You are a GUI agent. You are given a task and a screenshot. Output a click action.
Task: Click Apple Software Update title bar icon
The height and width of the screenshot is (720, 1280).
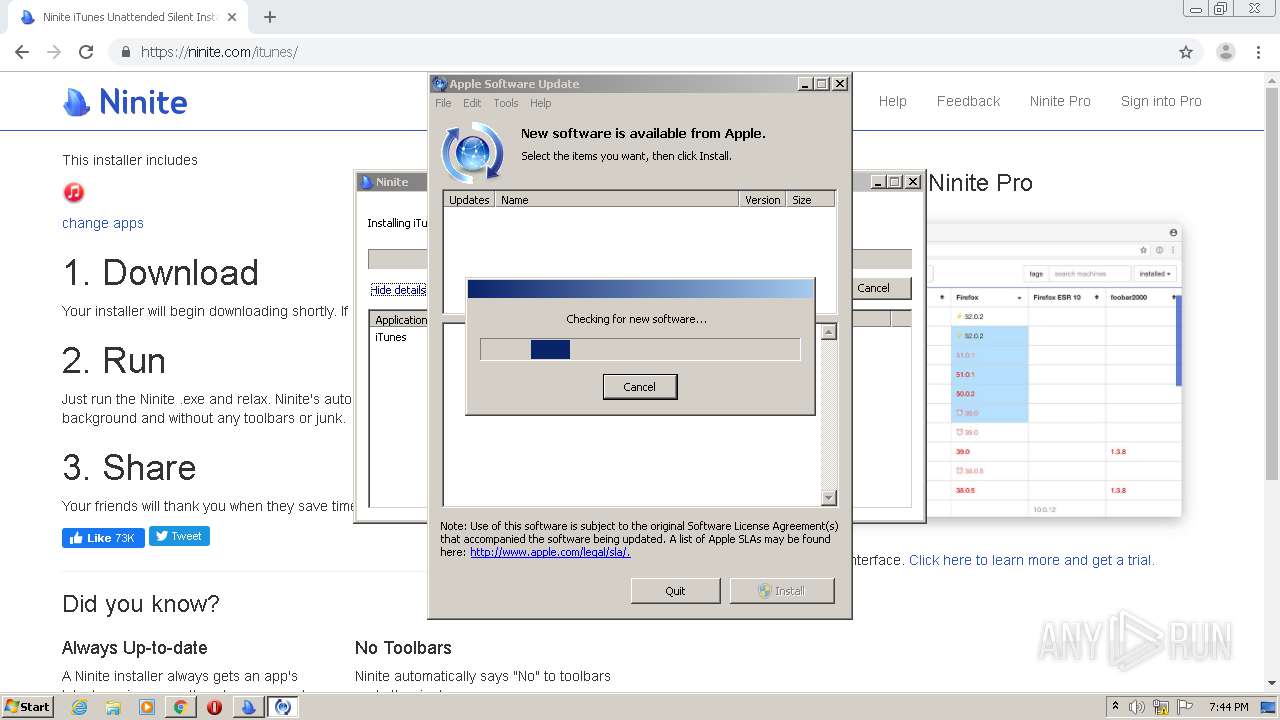[x=440, y=84]
